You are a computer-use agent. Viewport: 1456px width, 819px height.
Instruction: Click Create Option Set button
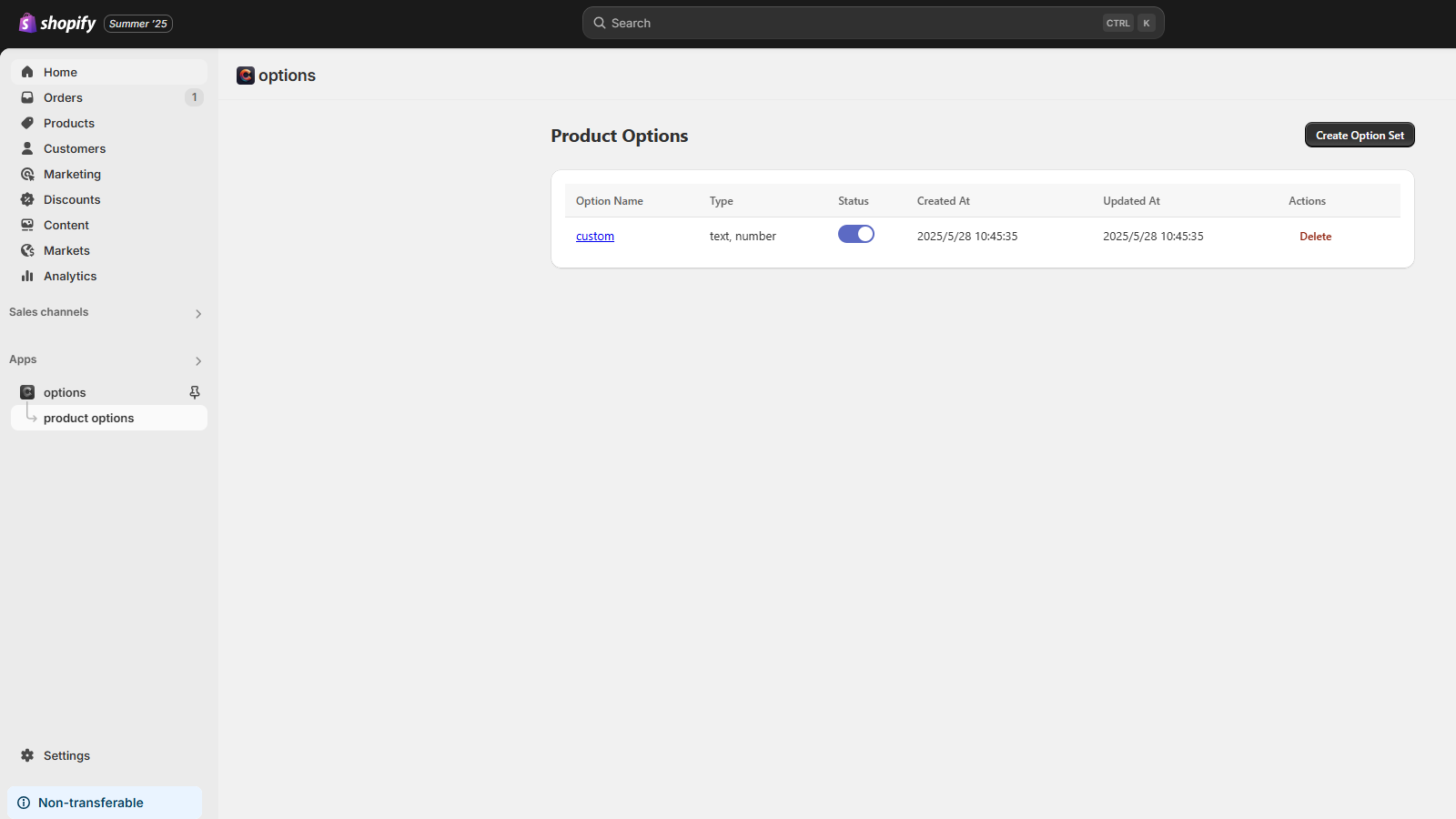(1360, 135)
